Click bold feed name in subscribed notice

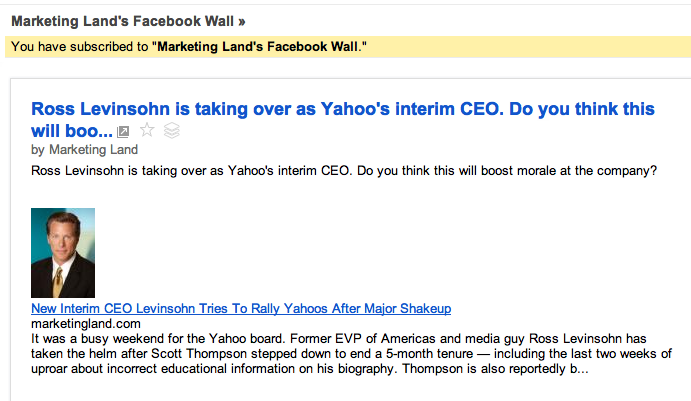coord(258,47)
